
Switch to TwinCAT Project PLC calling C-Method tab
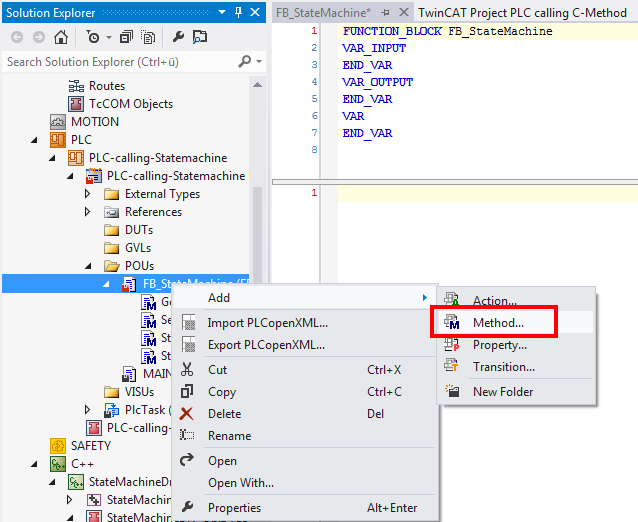[523, 13]
